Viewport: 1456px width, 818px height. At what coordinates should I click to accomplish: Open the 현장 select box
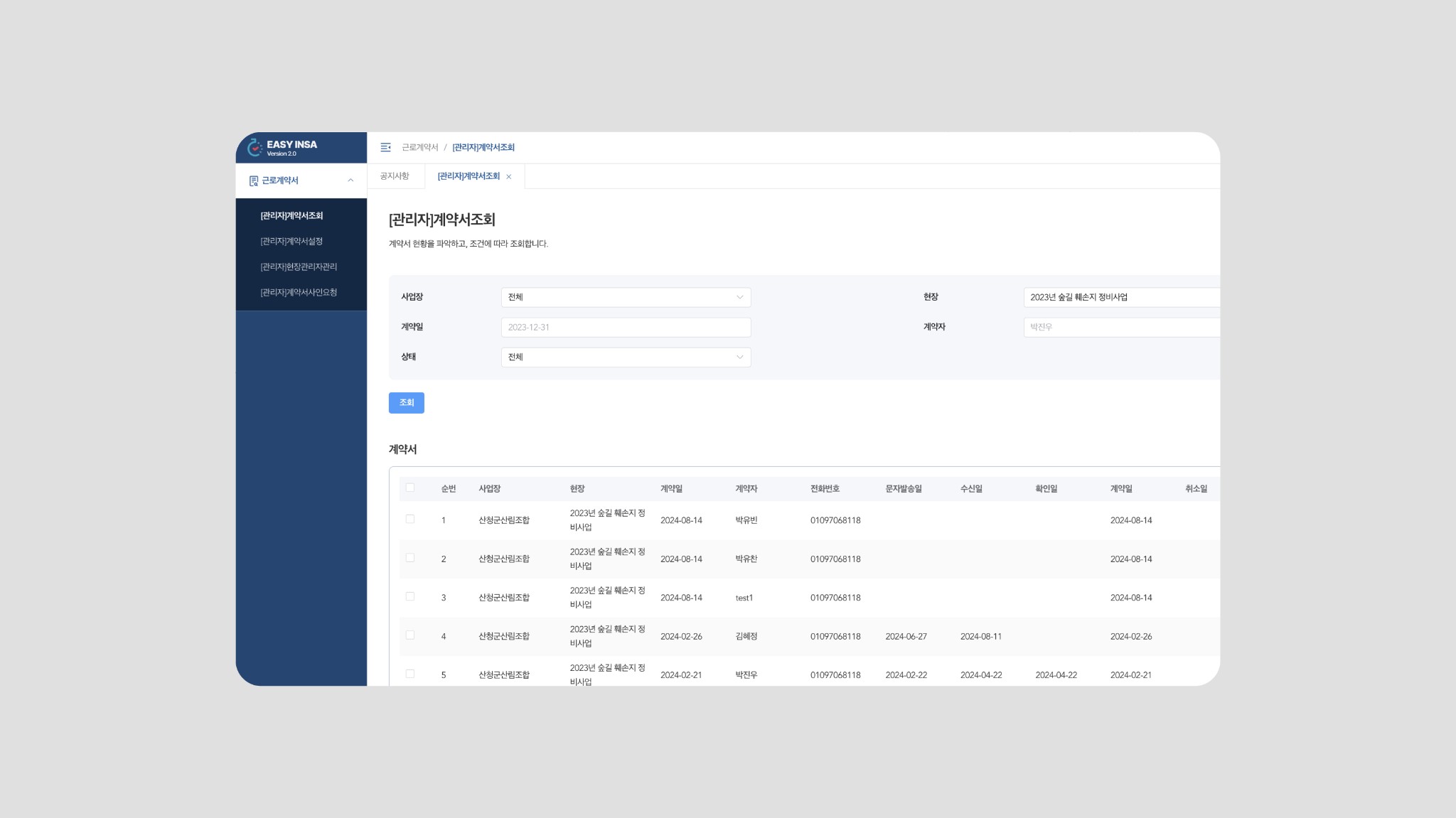tap(1121, 297)
